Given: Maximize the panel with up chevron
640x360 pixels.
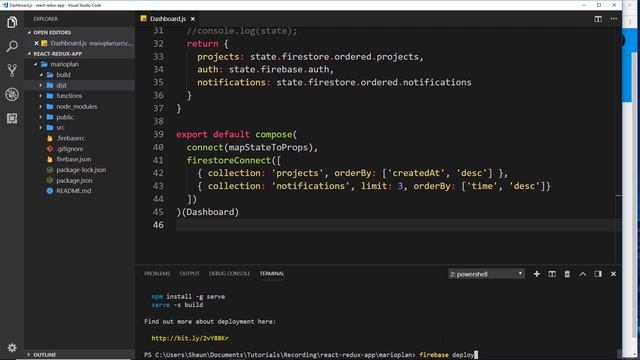Looking at the screenshot, I should tap(582, 274).
